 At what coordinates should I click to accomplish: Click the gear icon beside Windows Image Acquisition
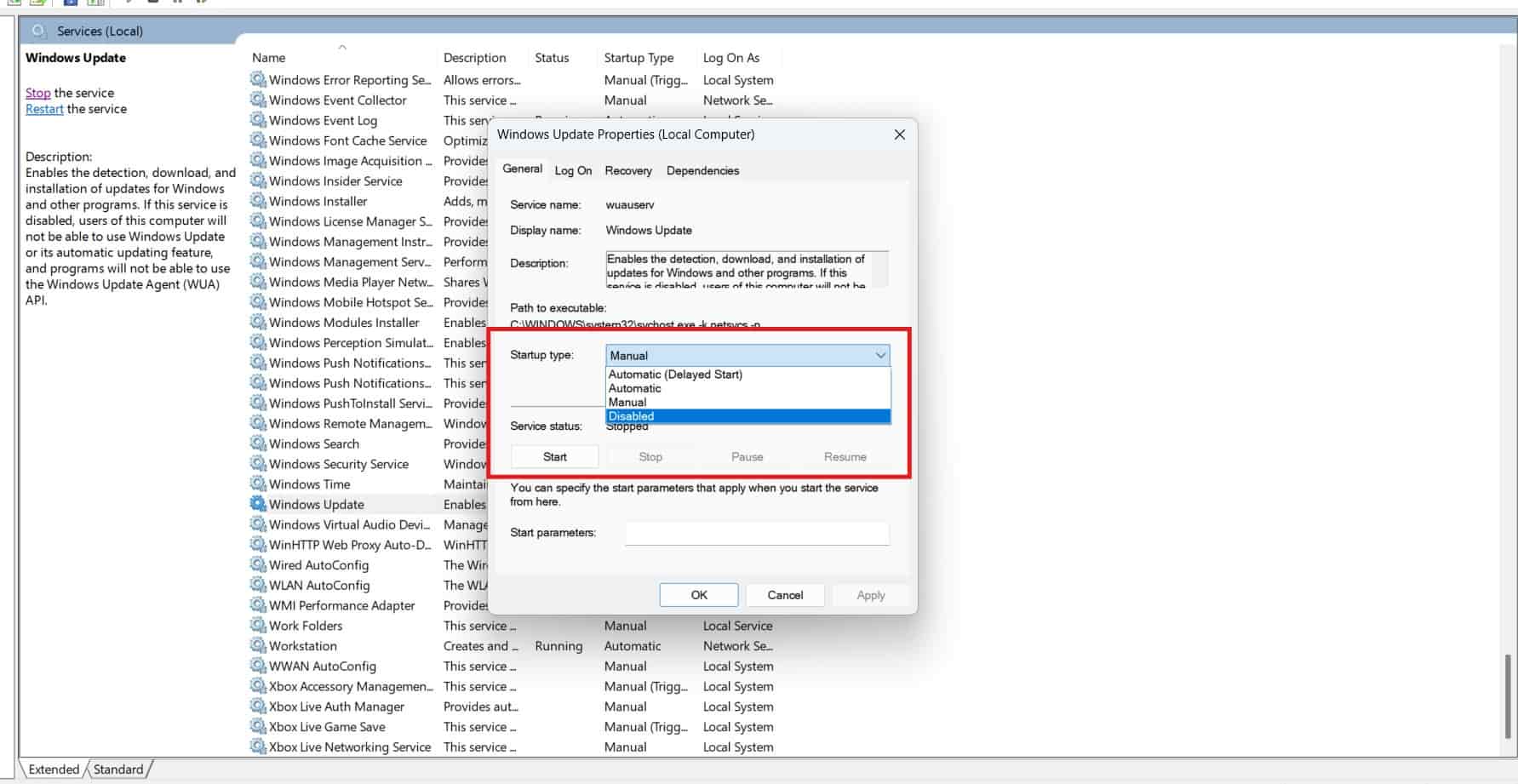pyautogui.click(x=258, y=160)
